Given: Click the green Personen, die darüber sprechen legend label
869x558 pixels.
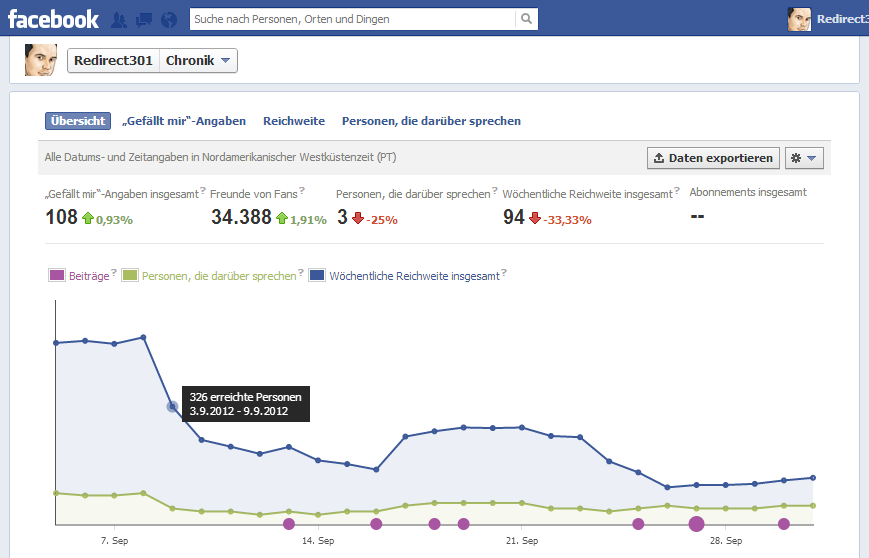Looking at the screenshot, I should [x=219, y=276].
